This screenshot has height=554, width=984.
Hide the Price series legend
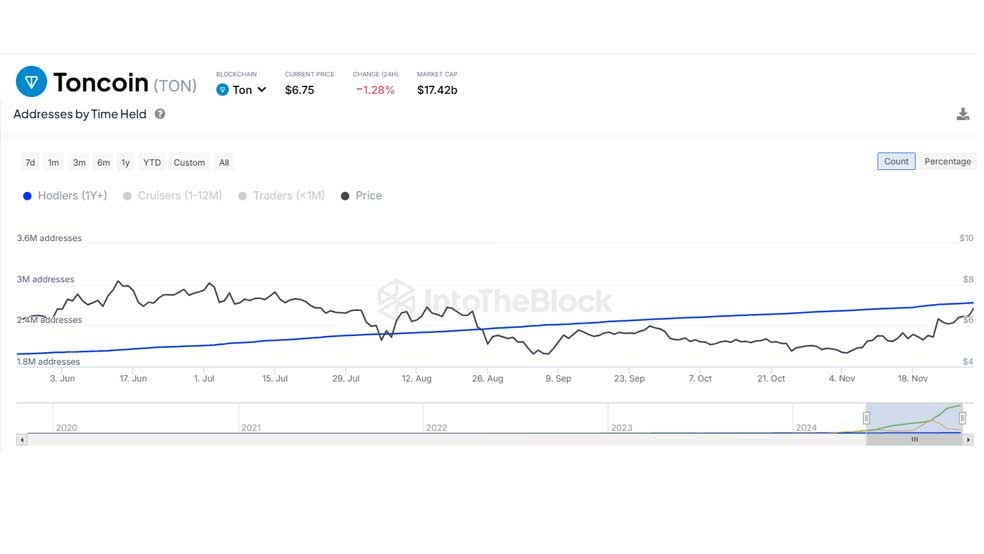(x=361, y=196)
